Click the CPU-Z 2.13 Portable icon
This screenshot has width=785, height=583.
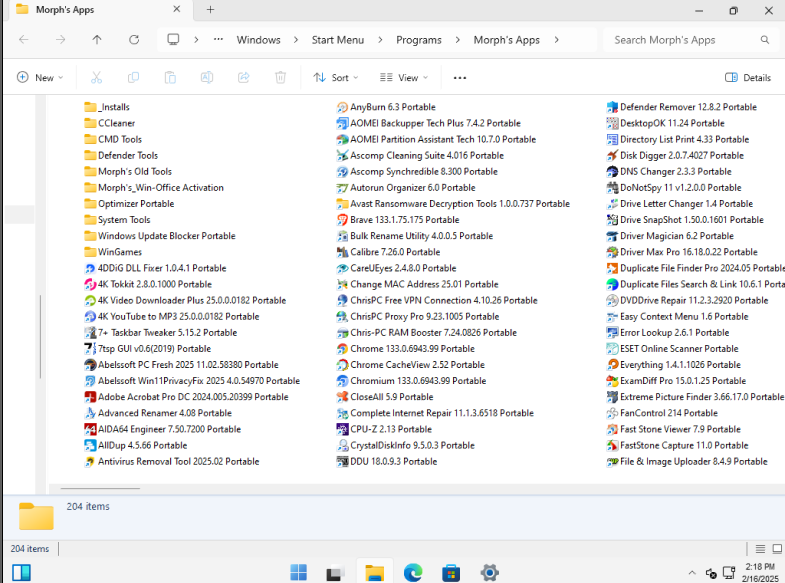(342, 429)
